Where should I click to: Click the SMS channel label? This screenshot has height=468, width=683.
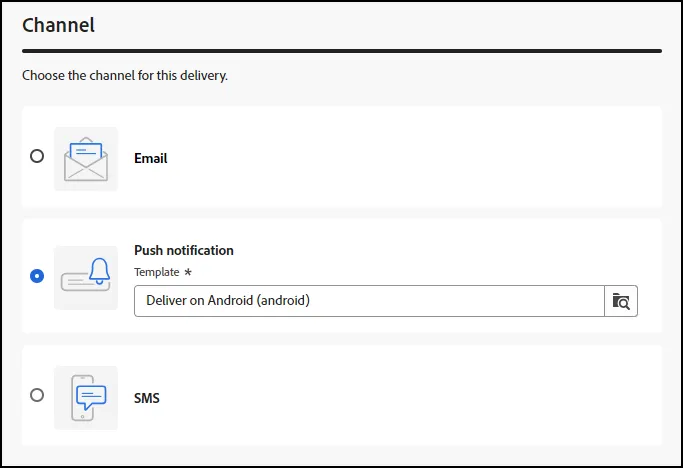(147, 398)
